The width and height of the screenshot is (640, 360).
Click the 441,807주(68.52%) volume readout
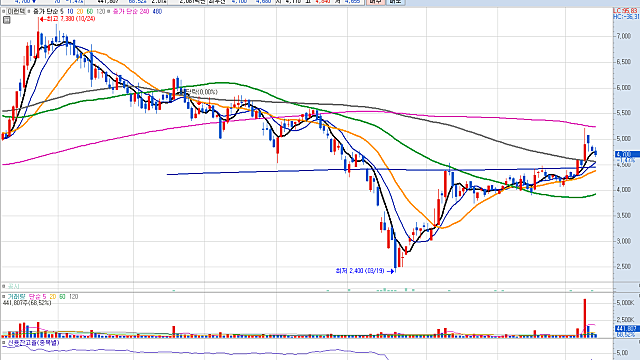coord(27,303)
